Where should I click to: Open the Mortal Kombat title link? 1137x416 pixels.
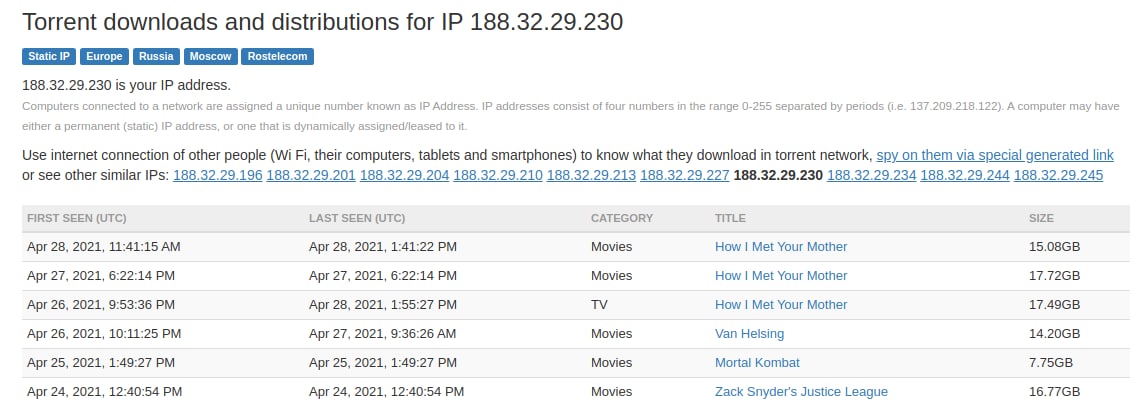click(757, 362)
